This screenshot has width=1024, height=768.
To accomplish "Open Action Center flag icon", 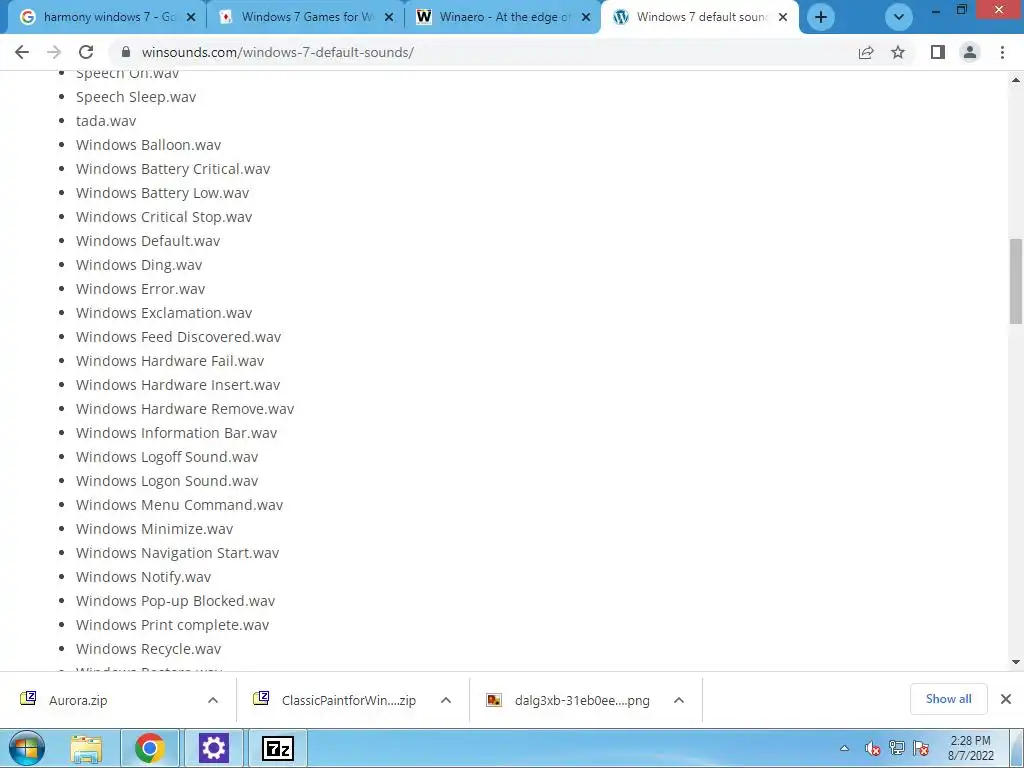I will (x=921, y=748).
